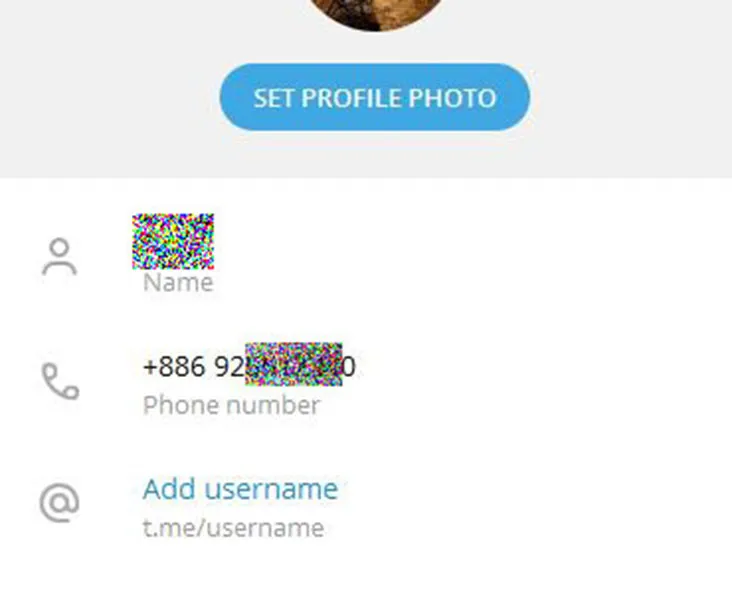The width and height of the screenshot is (732, 592).
Task: Click the +886 country code text
Action: (174, 366)
